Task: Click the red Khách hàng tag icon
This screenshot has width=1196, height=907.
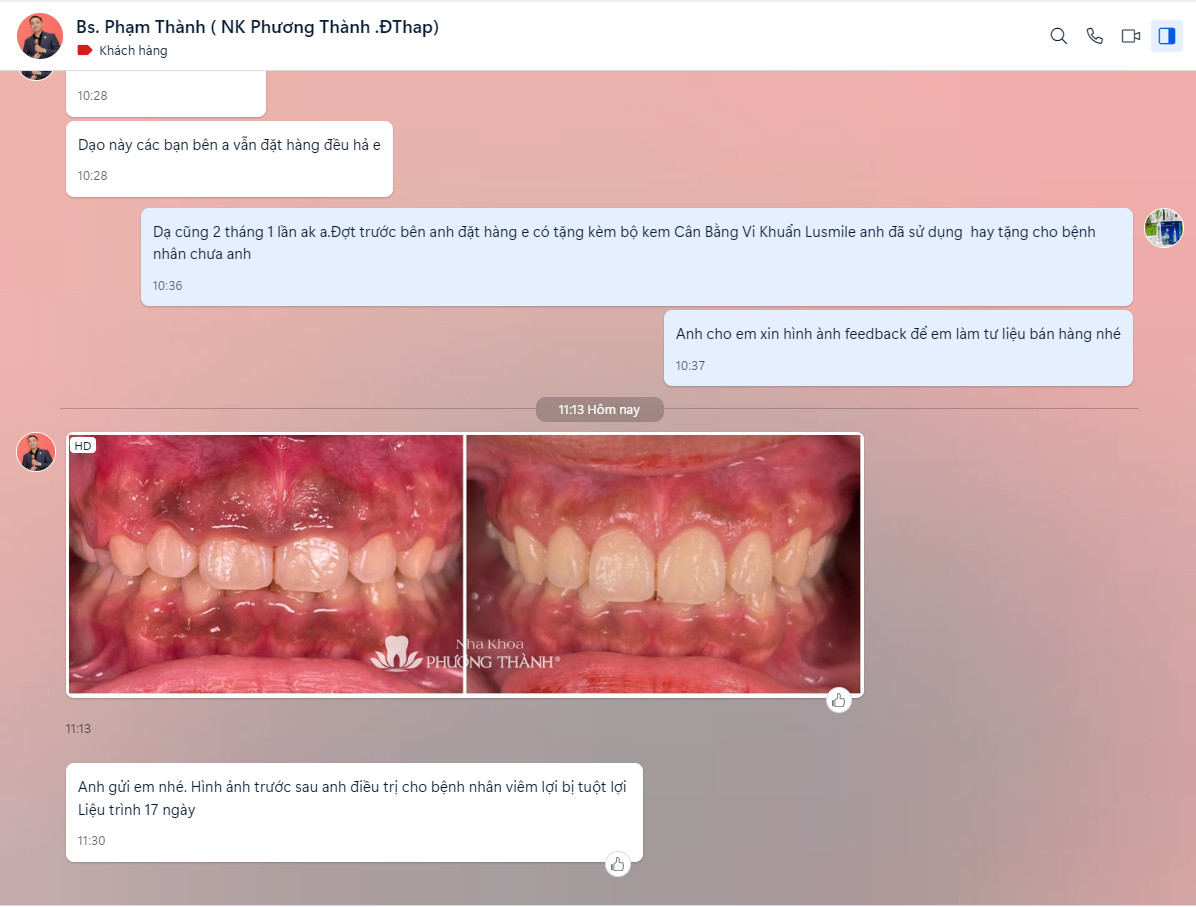Action: coord(85,50)
